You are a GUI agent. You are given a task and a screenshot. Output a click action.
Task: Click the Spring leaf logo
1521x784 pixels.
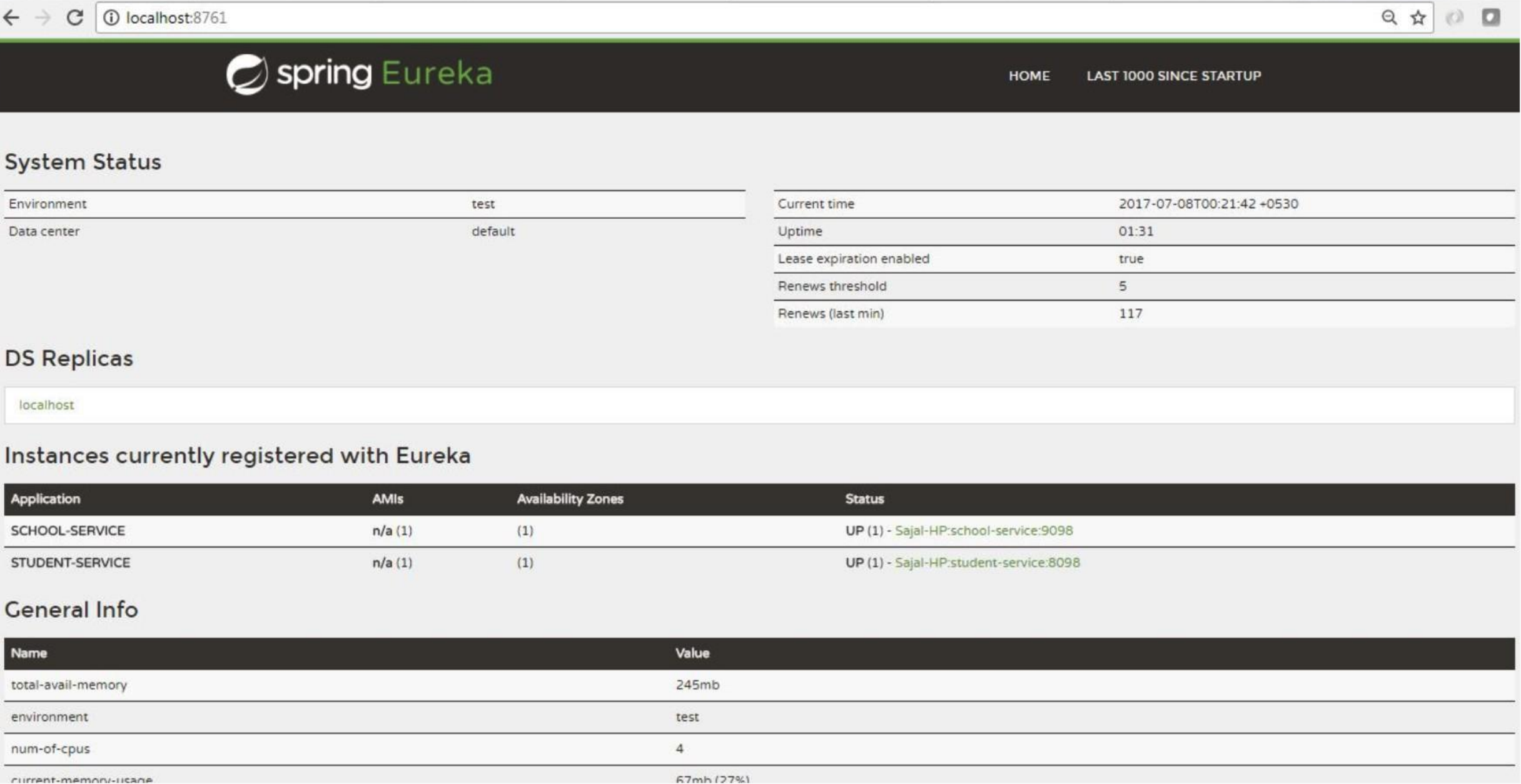(x=247, y=74)
